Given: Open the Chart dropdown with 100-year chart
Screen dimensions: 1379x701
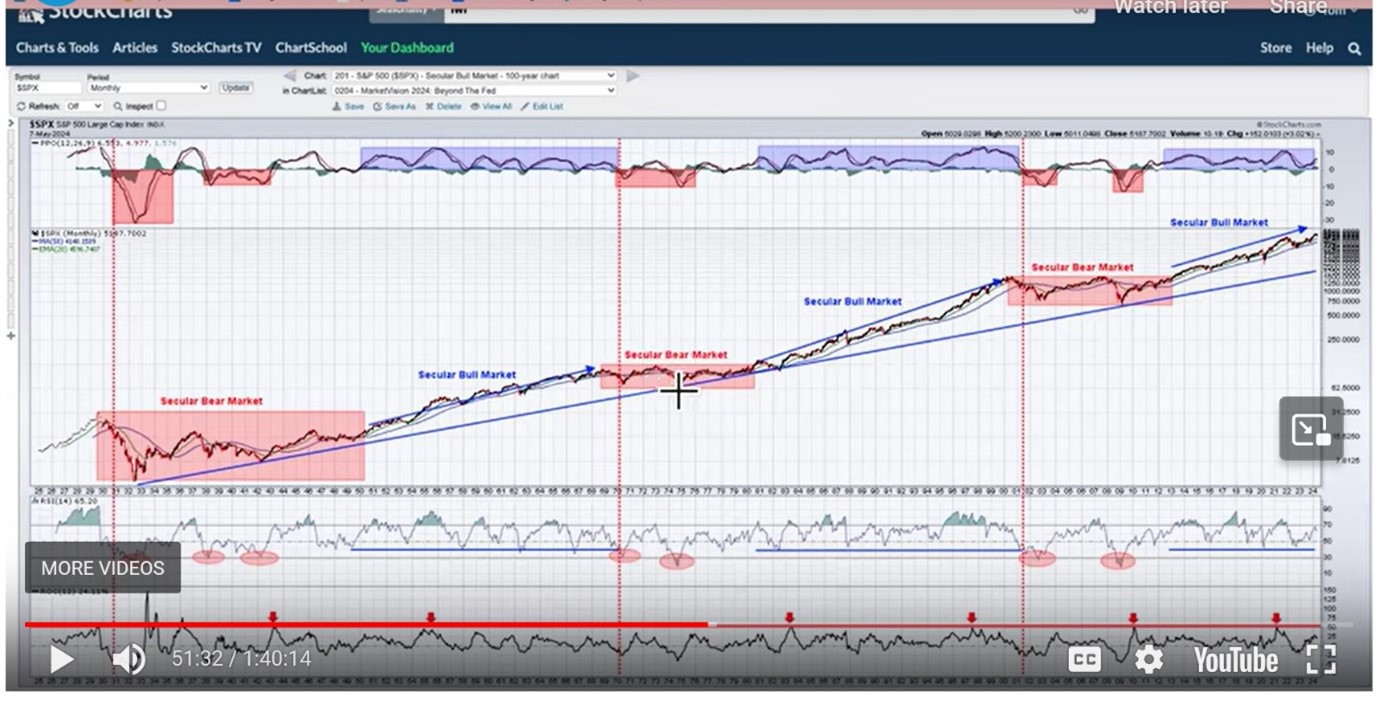Looking at the screenshot, I should click(x=474, y=76).
